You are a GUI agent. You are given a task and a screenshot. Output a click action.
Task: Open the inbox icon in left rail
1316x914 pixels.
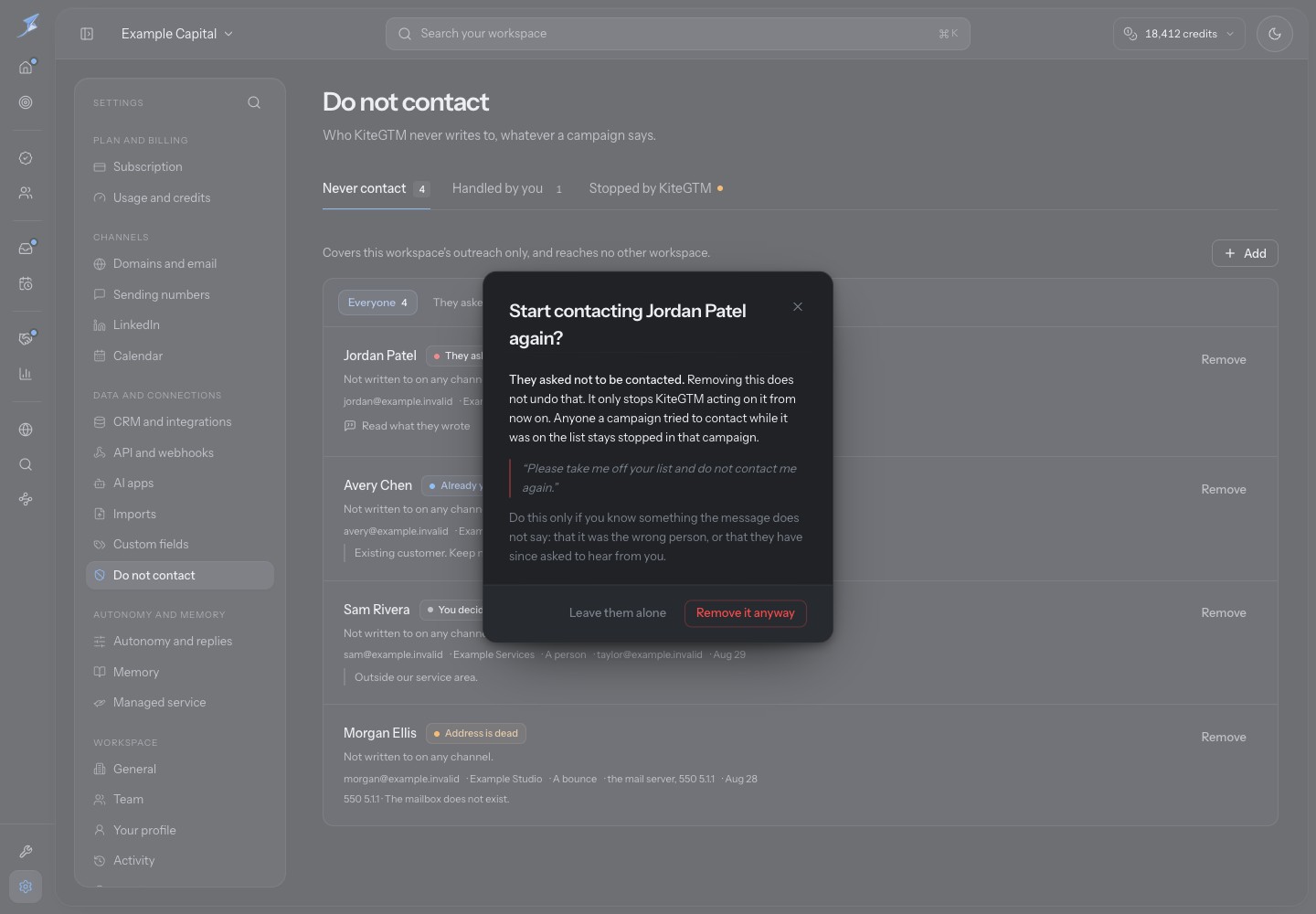pos(26,249)
